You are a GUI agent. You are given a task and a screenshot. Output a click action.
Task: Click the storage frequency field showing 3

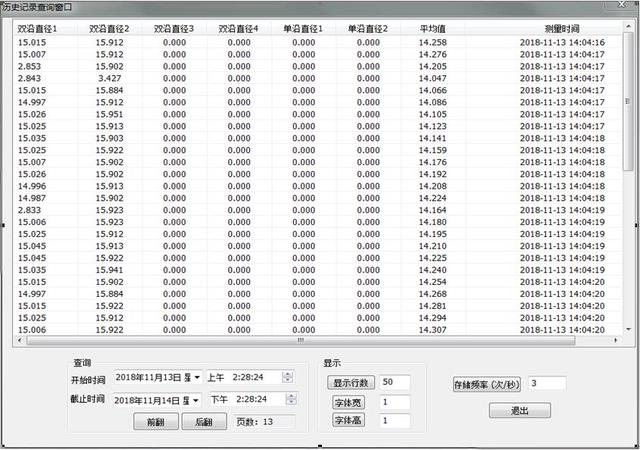pos(546,383)
